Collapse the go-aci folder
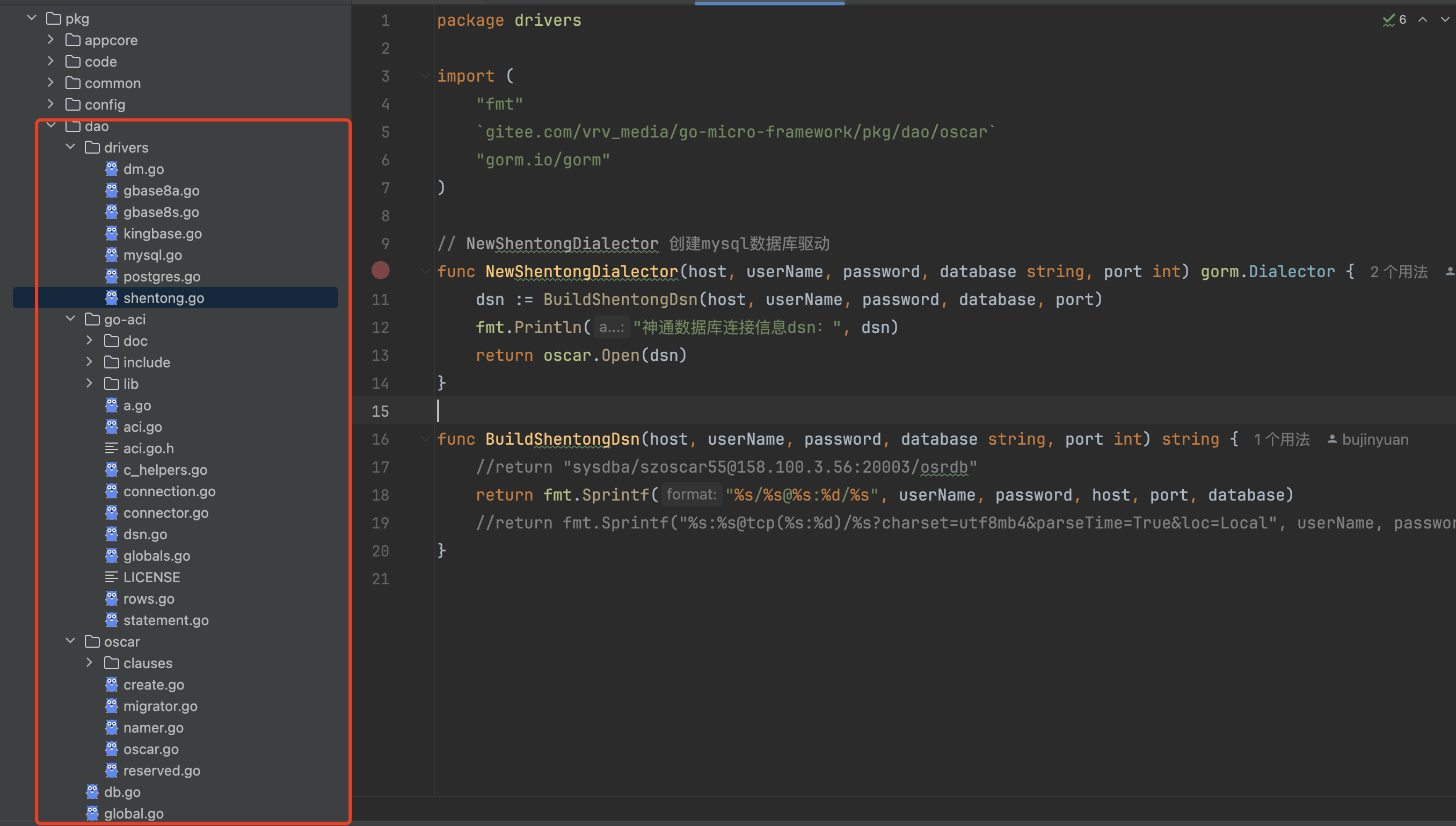The image size is (1456, 826). (71, 319)
